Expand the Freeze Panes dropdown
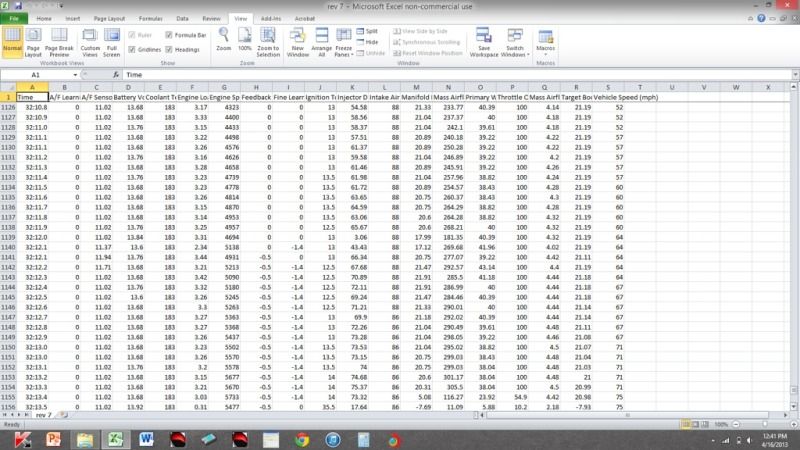The height and width of the screenshot is (450, 800). (x=345, y=50)
